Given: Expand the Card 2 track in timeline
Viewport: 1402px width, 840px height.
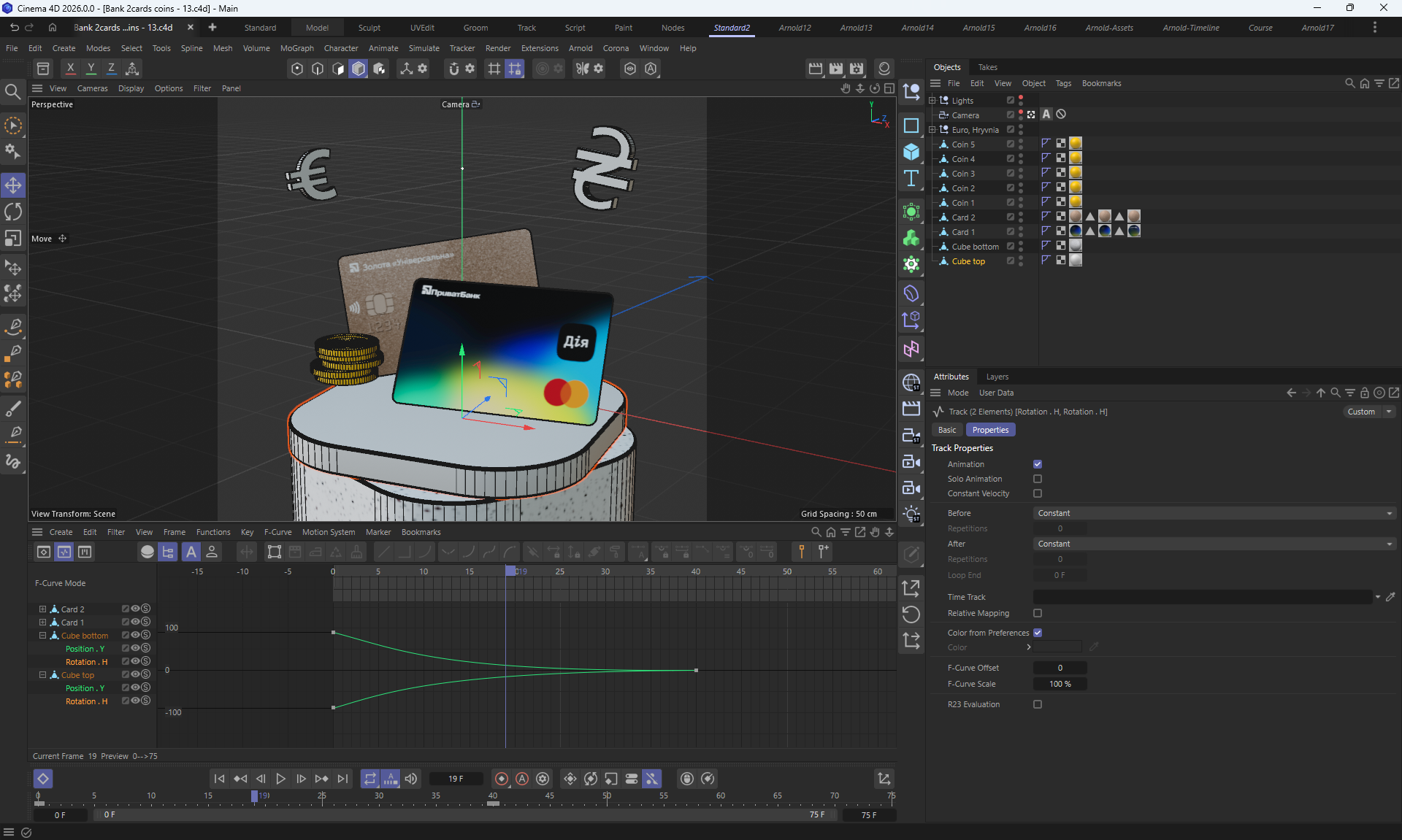Looking at the screenshot, I should click(x=42, y=609).
